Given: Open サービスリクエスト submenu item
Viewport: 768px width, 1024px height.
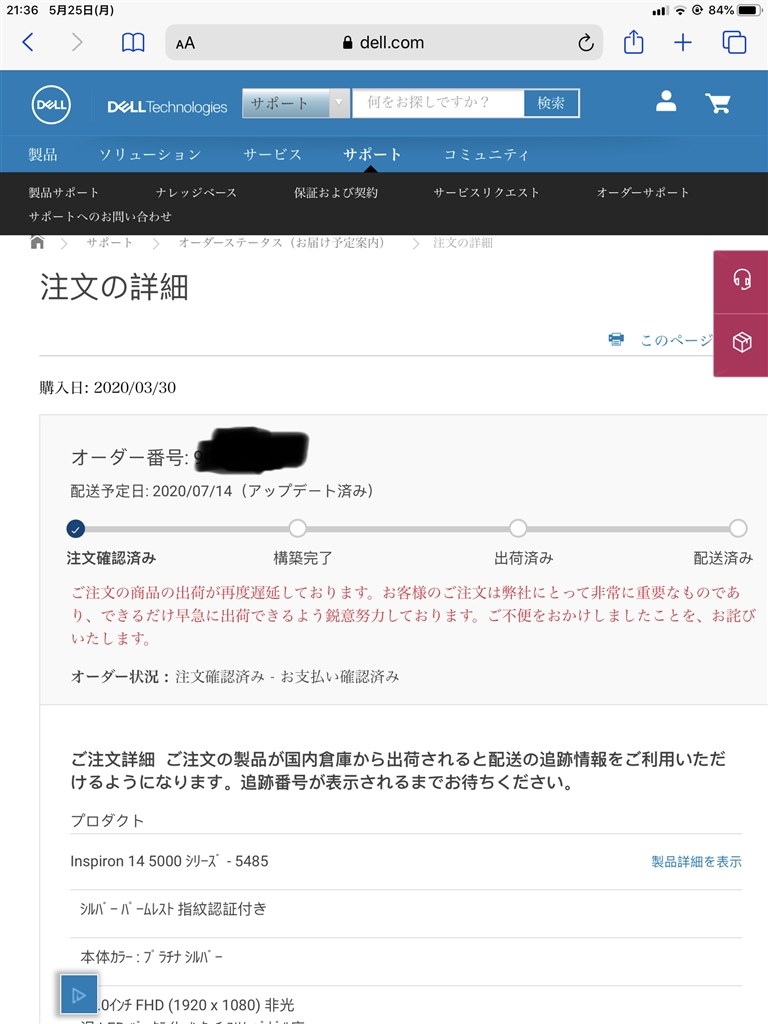Looking at the screenshot, I should (487, 192).
